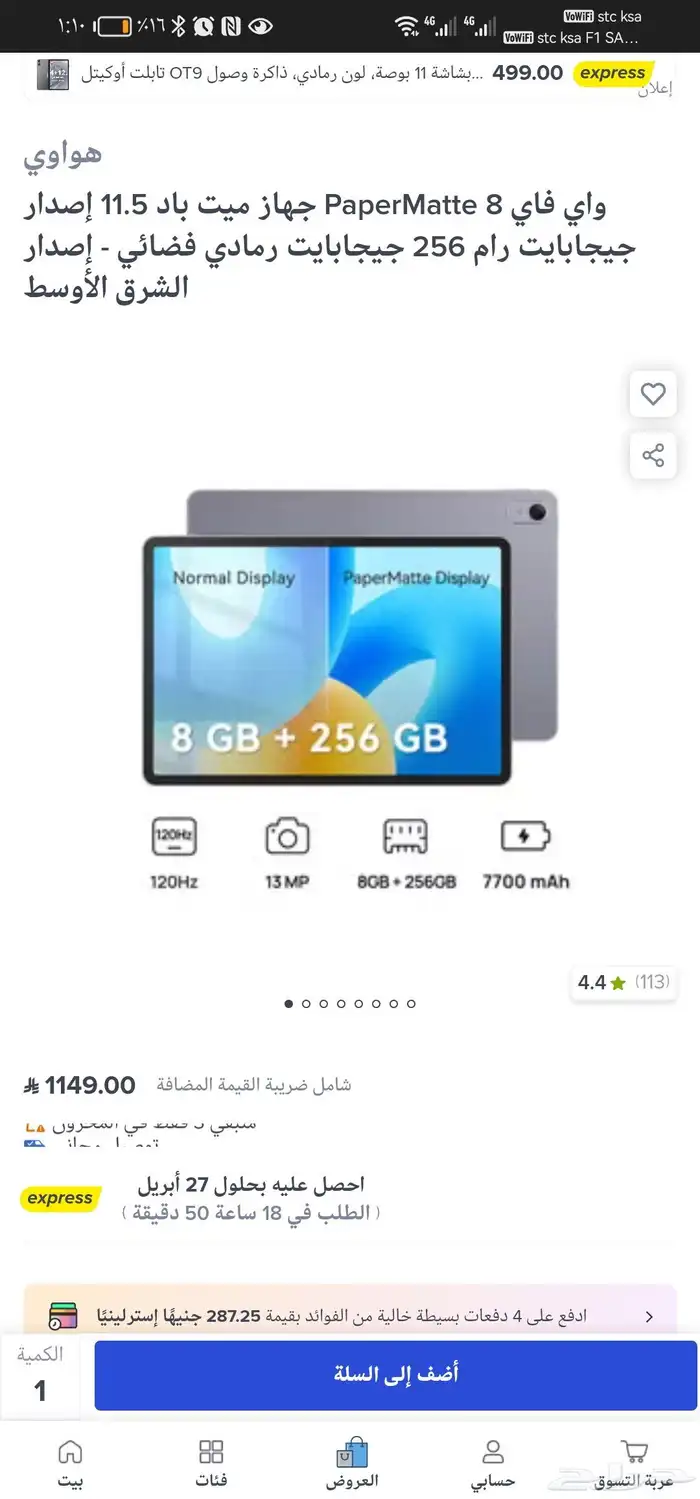This screenshot has height=1499, width=700.
Task: Tap the share icon
Action: (x=653, y=457)
